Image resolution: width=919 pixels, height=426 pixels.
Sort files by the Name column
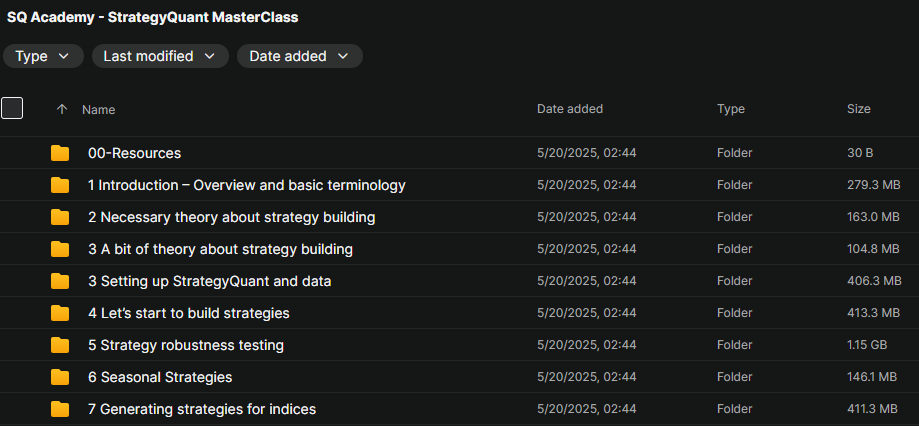click(99, 109)
